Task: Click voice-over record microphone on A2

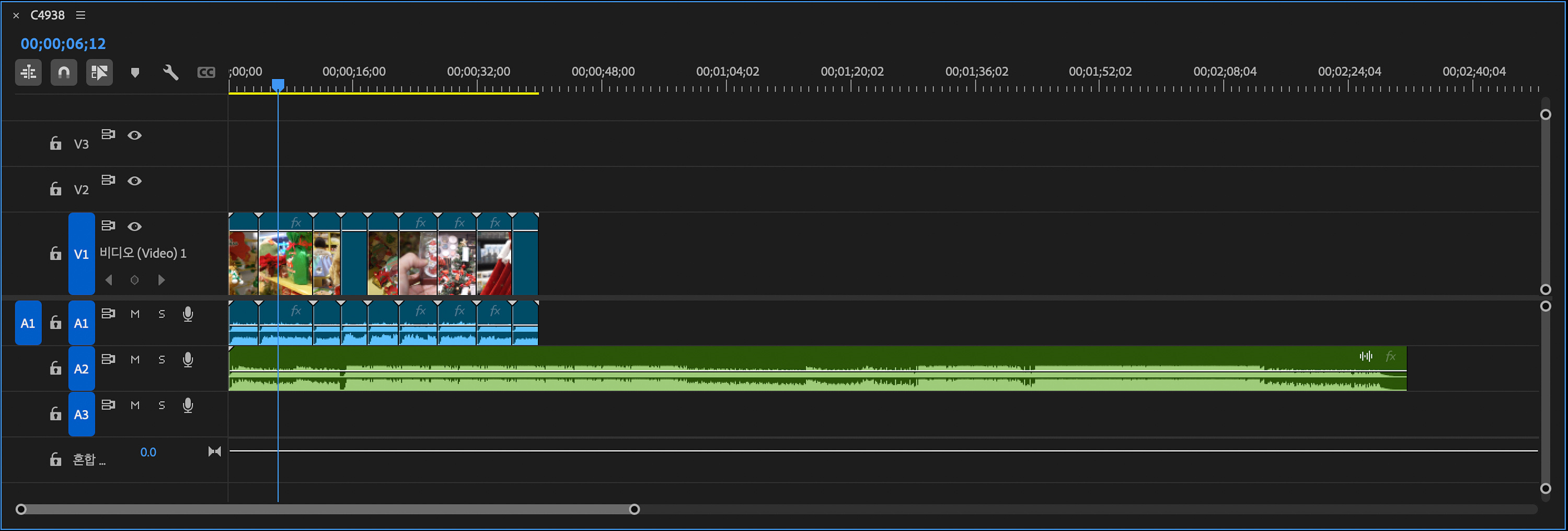Action: point(188,360)
